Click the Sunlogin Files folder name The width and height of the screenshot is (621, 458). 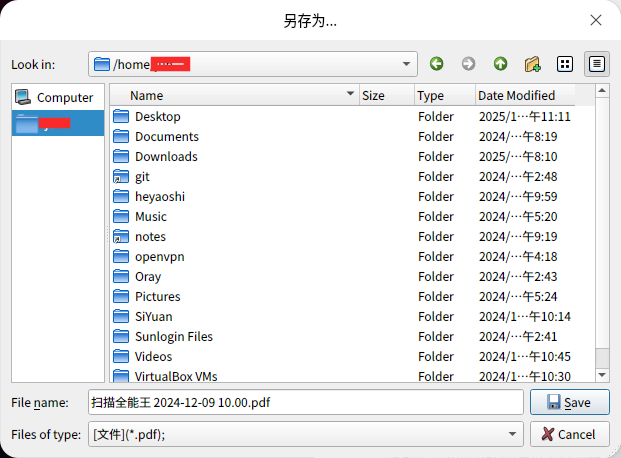click(x=174, y=336)
